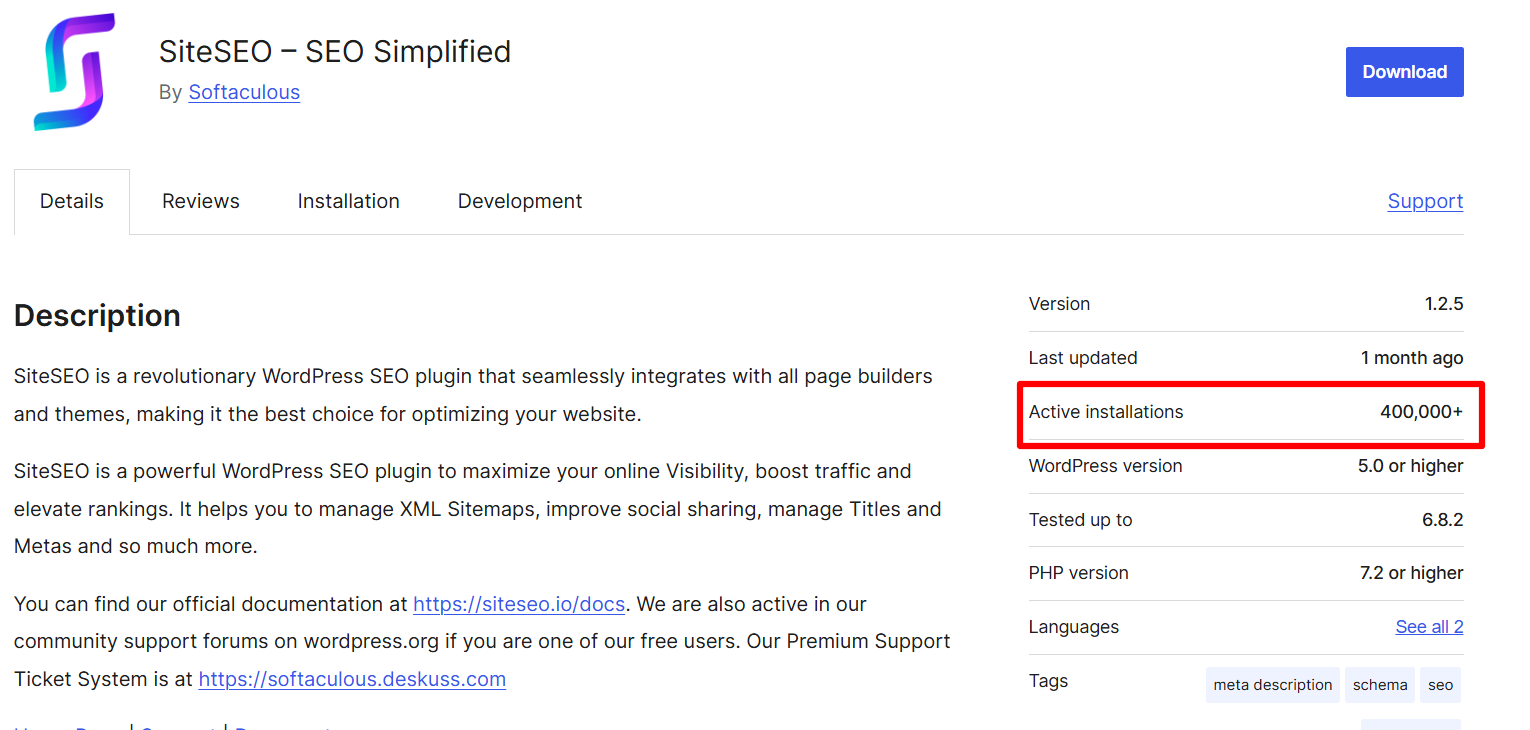Open the Installation tab
1530x730 pixels.
348,201
